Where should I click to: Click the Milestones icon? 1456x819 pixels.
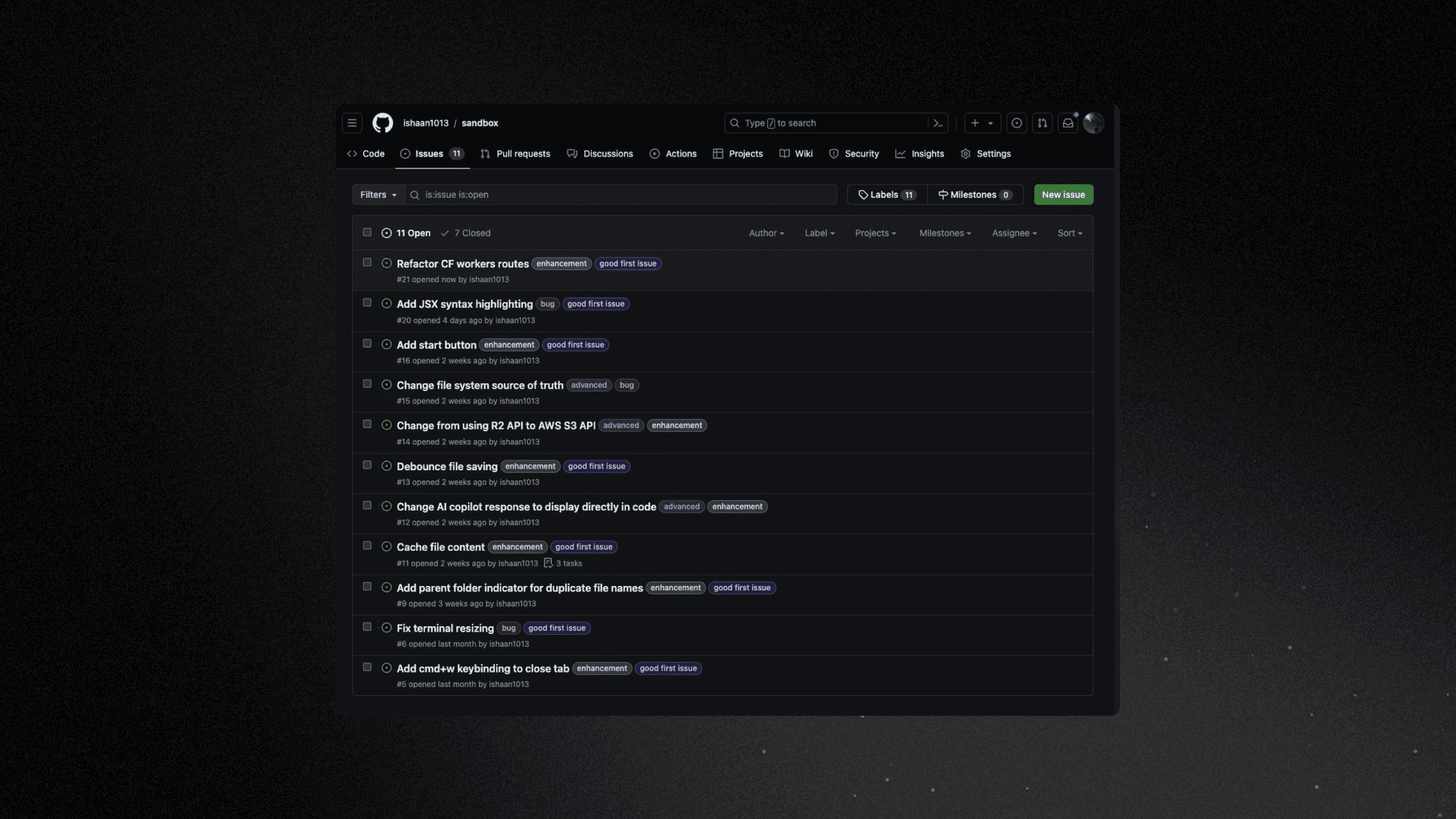point(943,194)
